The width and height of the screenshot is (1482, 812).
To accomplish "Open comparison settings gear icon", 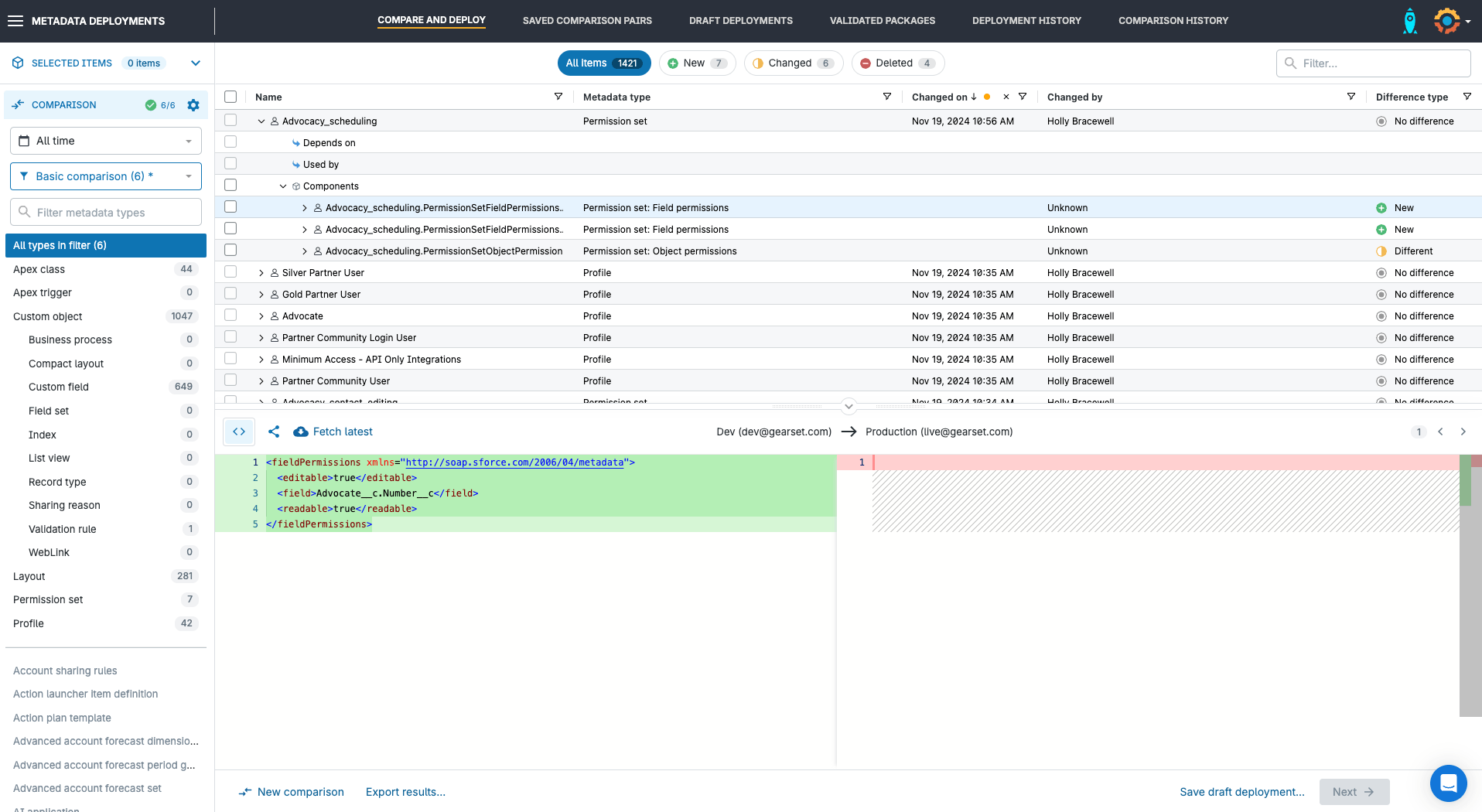I will tap(193, 105).
